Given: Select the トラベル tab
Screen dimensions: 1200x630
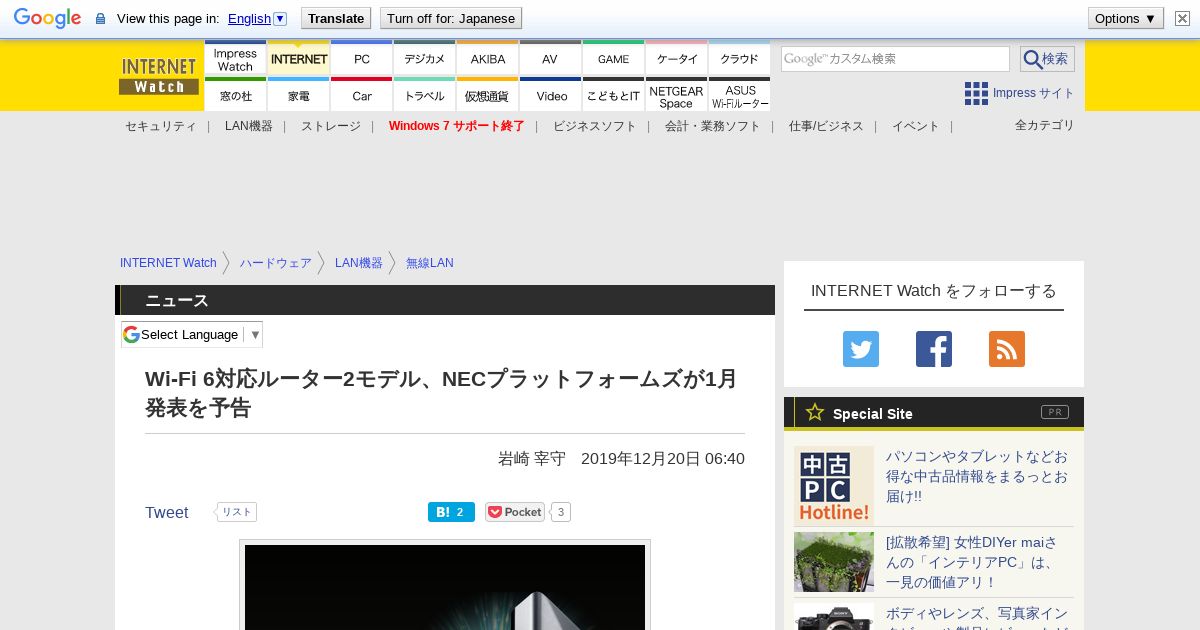Looking at the screenshot, I should 424,95.
